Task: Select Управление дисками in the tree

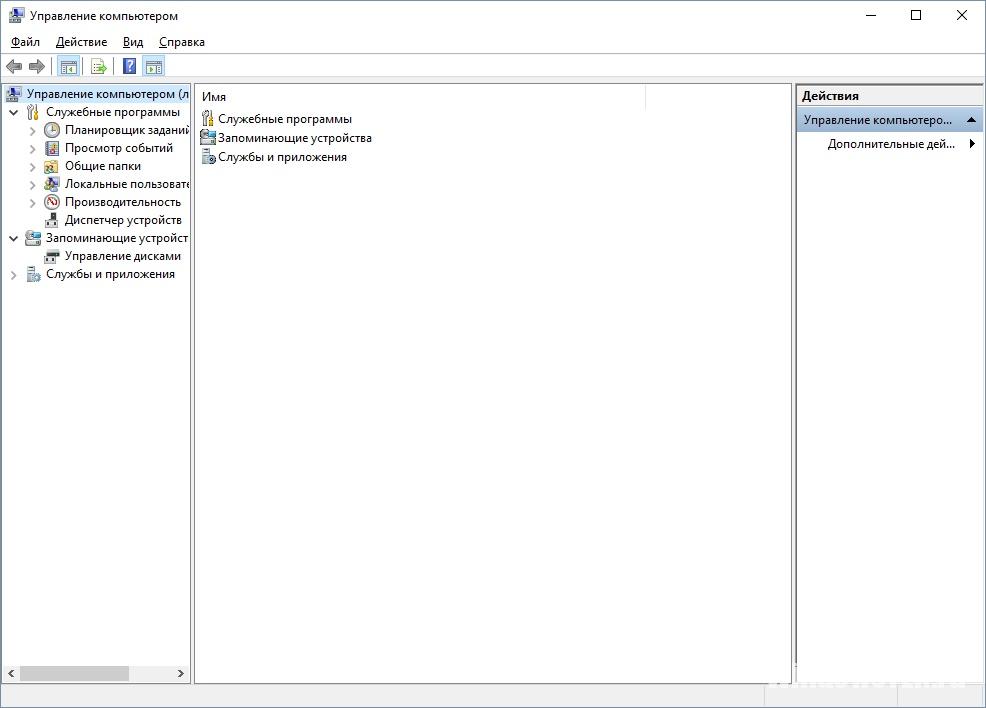Action: (123, 256)
